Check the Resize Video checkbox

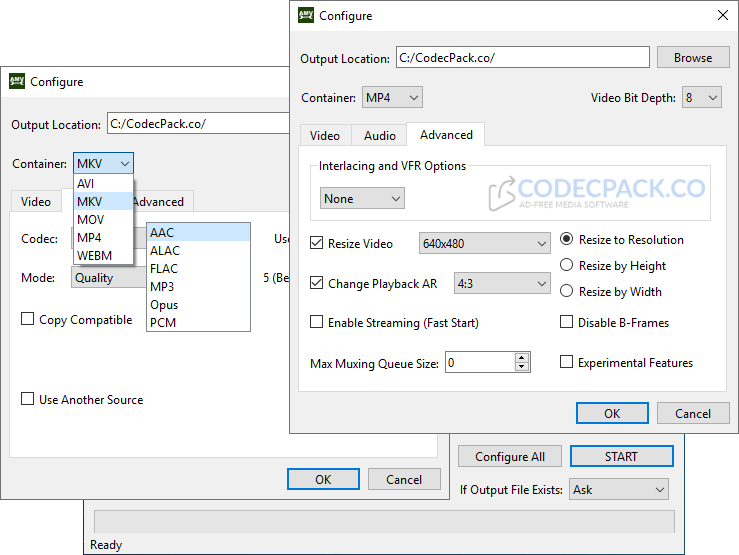[316, 243]
